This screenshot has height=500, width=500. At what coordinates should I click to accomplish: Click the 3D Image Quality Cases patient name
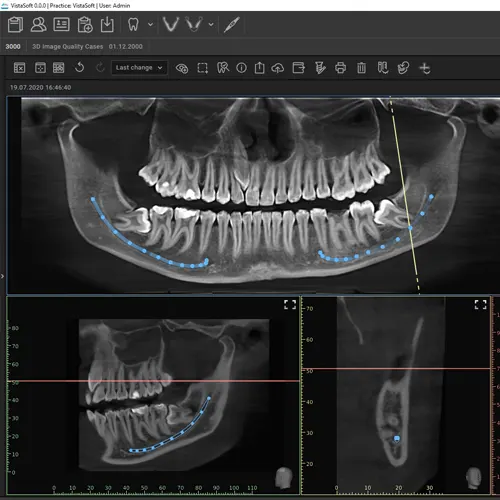point(68,47)
